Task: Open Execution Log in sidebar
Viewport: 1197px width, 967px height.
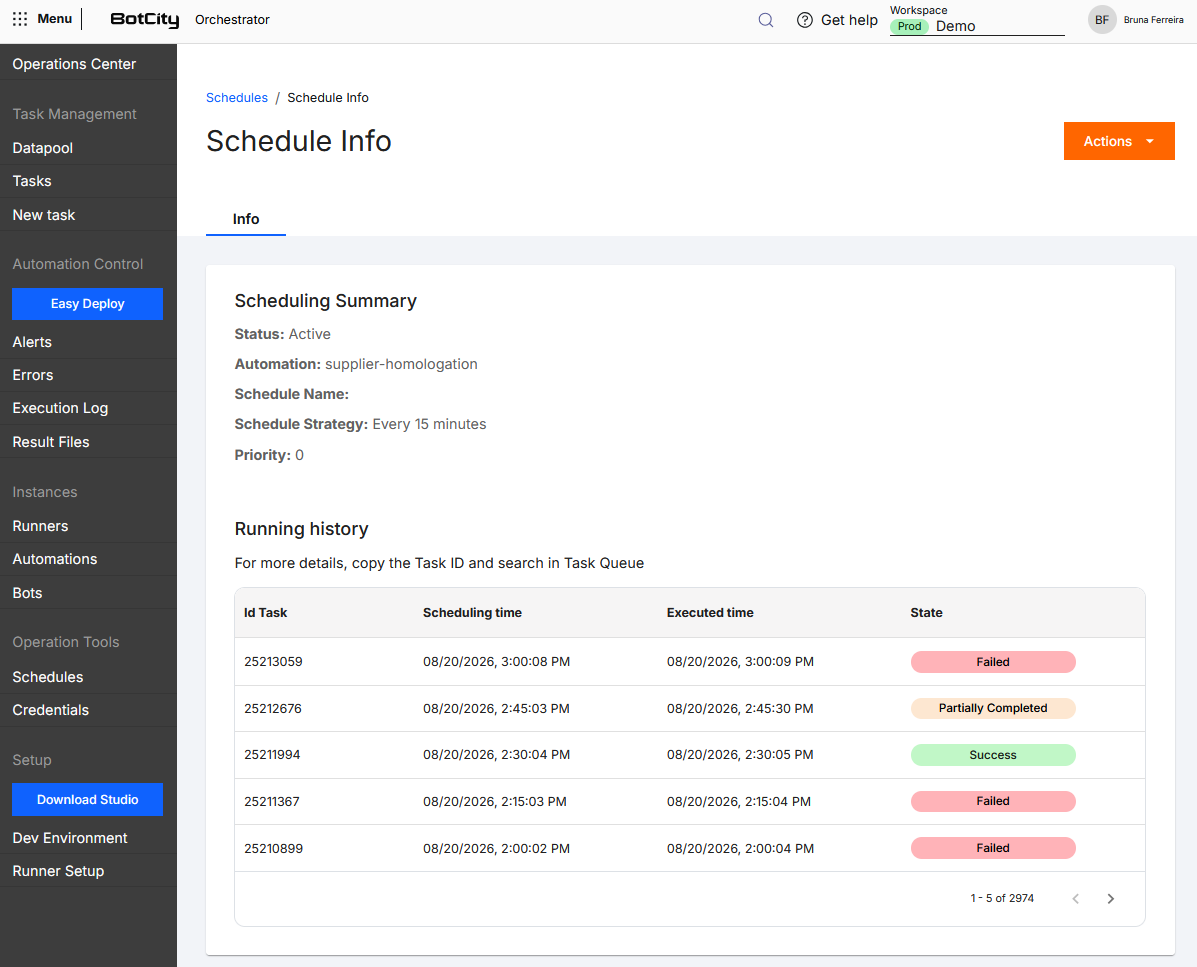Action: tap(60, 408)
